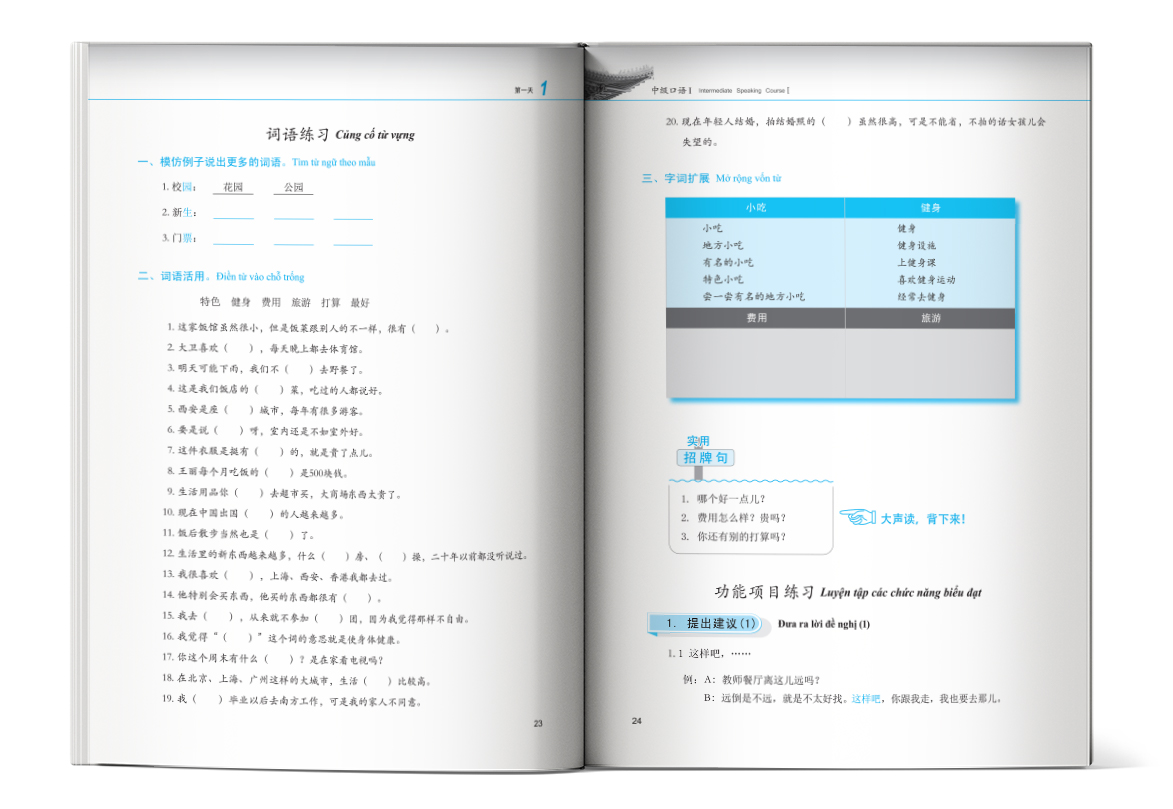Click page number 23 on the left page
This screenshot has width=1173, height=809.
538,723
